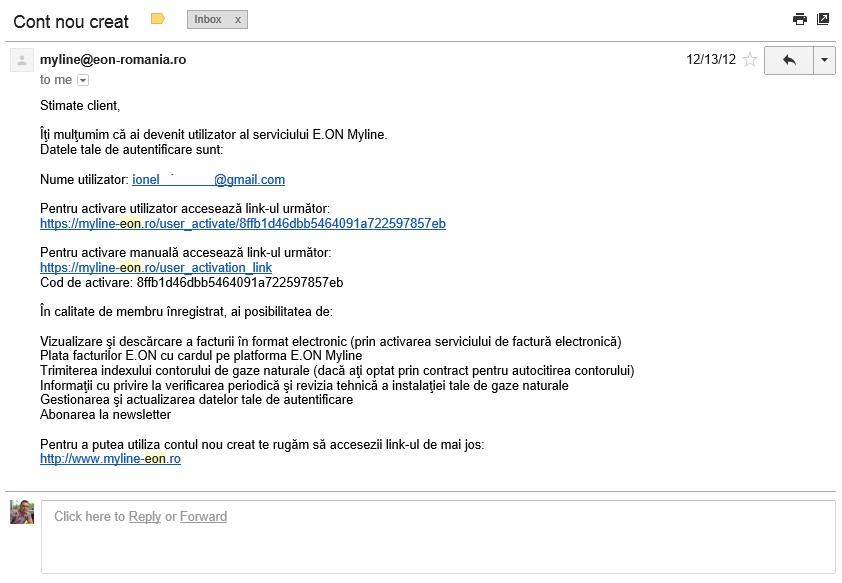
Task: Open the www.myline-eon.ro link
Action: pos(110,459)
